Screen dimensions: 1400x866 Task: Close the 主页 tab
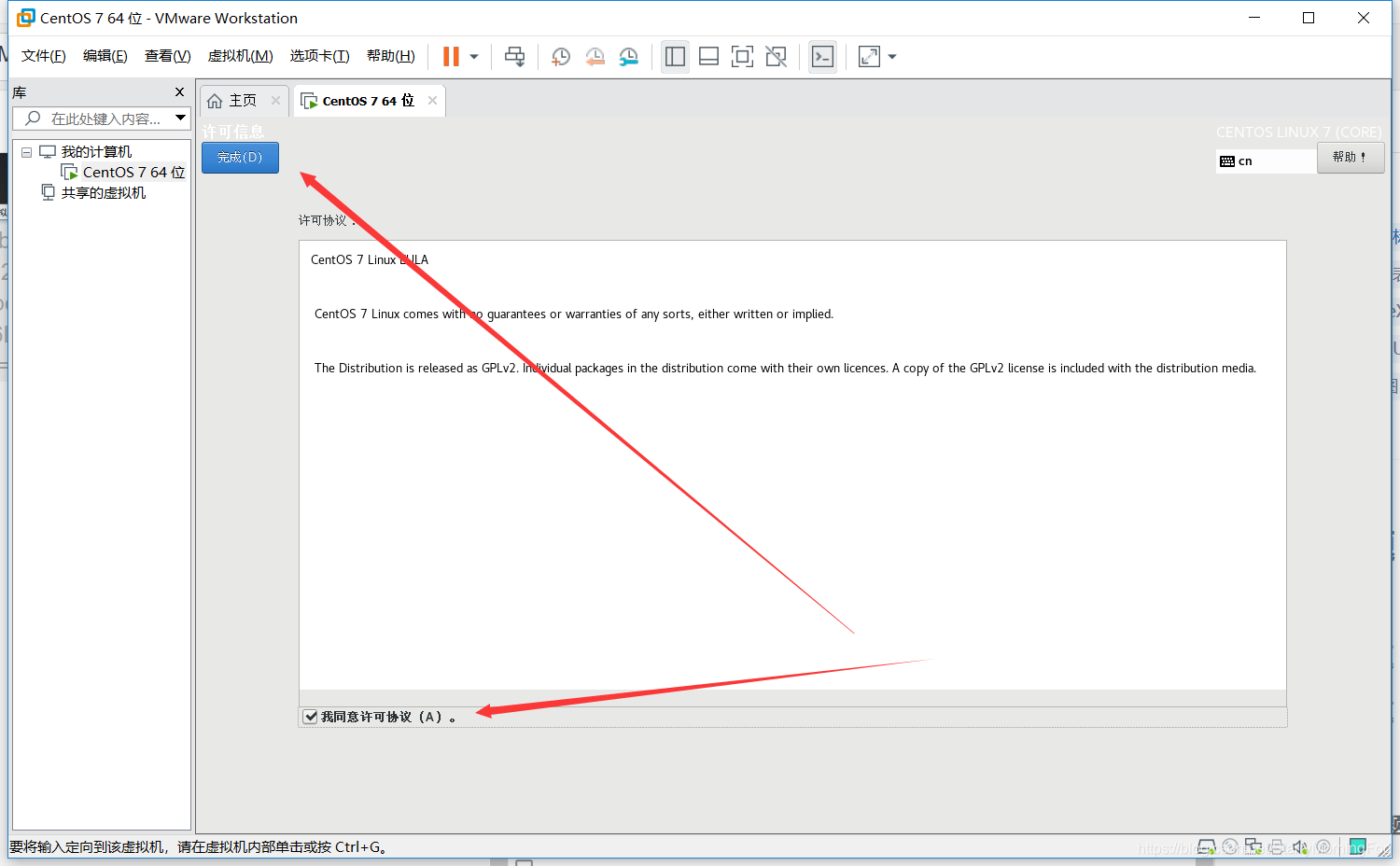coord(275,101)
